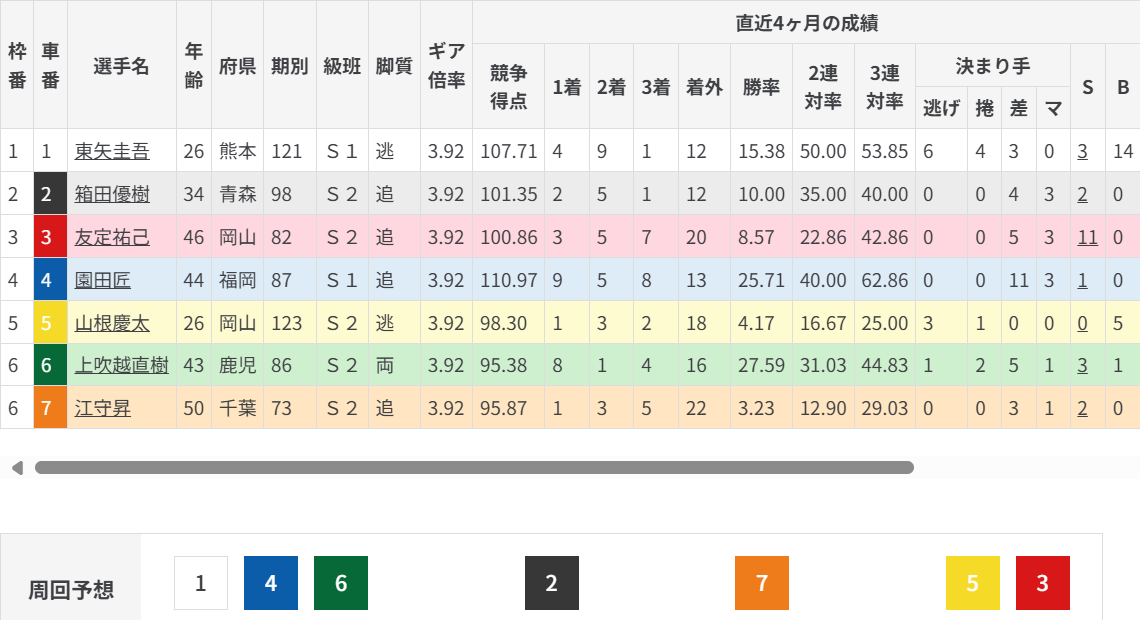Click the left scroll arrow below the table

(x=17, y=467)
